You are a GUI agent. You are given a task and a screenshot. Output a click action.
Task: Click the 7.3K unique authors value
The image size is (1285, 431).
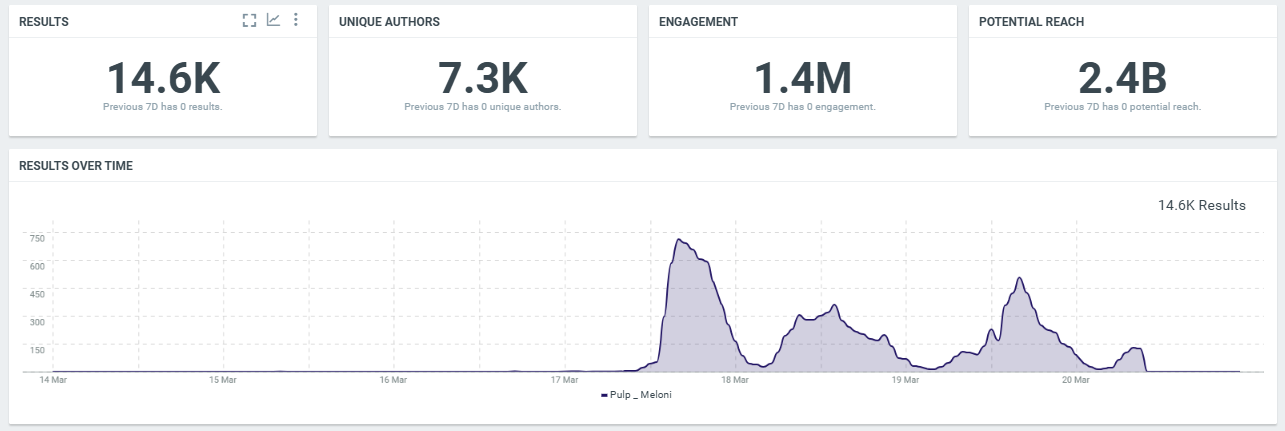point(482,78)
